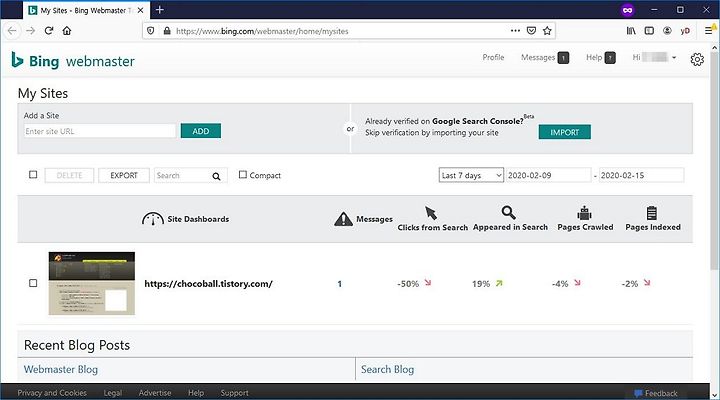Open the Firefox hamburger menu
The height and width of the screenshot is (400, 720).
709,31
